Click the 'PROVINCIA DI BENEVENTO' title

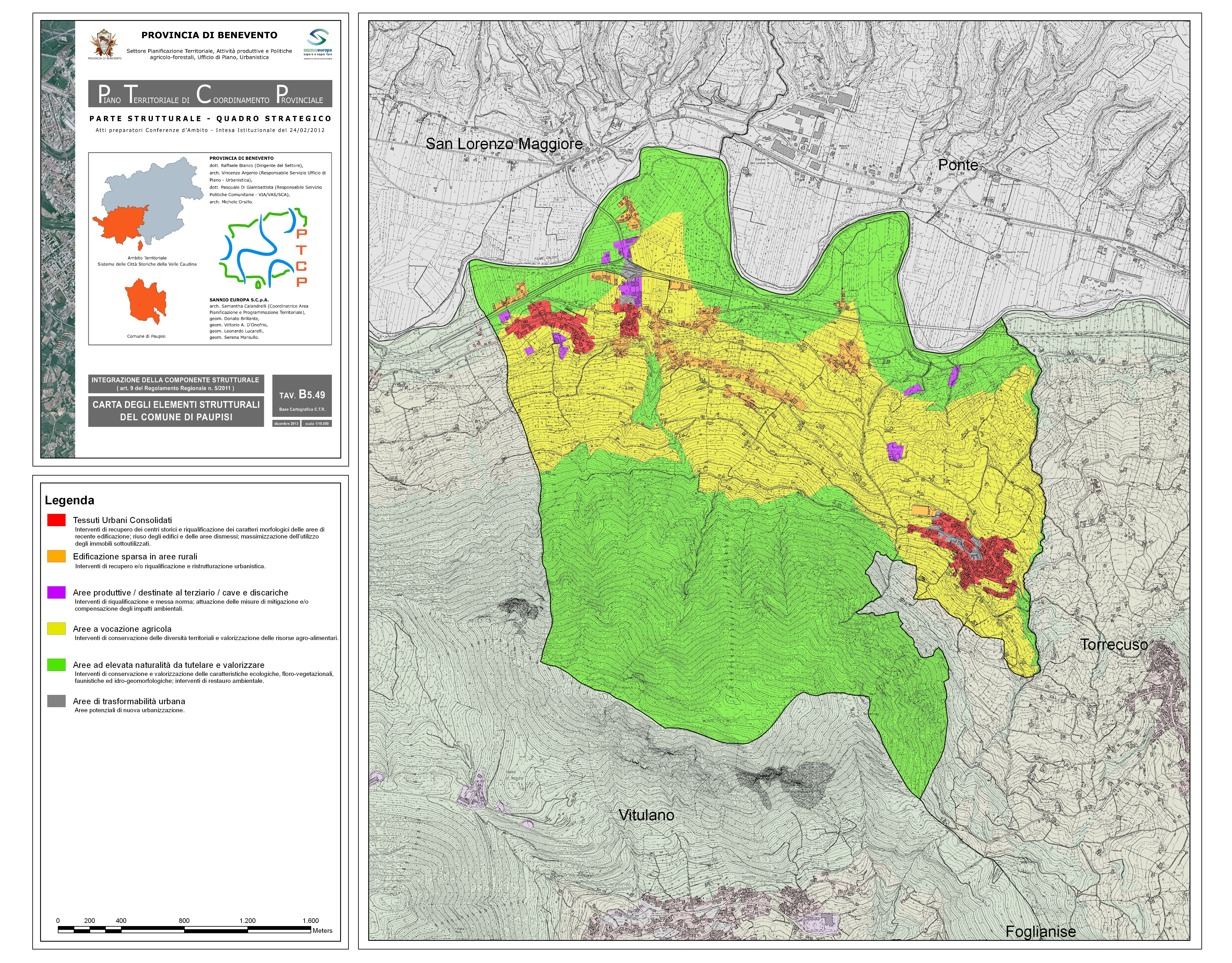point(209,35)
